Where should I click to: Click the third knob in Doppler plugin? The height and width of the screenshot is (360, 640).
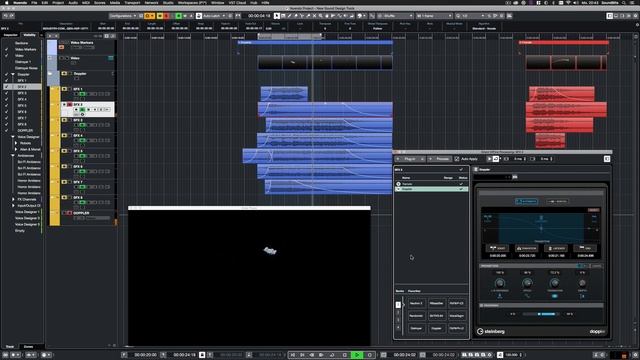point(554,283)
